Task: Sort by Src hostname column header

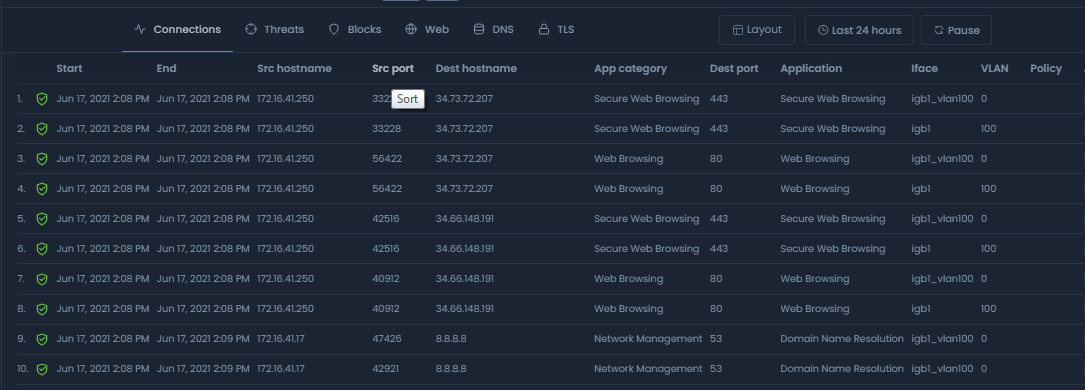Action: click(294, 68)
